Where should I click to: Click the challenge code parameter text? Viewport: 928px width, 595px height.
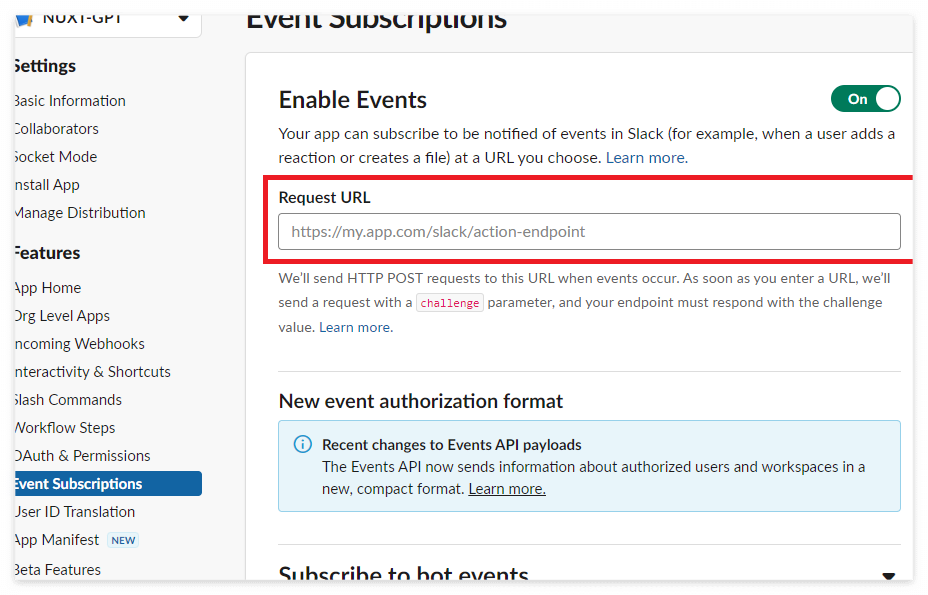pyautogui.click(x=450, y=303)
